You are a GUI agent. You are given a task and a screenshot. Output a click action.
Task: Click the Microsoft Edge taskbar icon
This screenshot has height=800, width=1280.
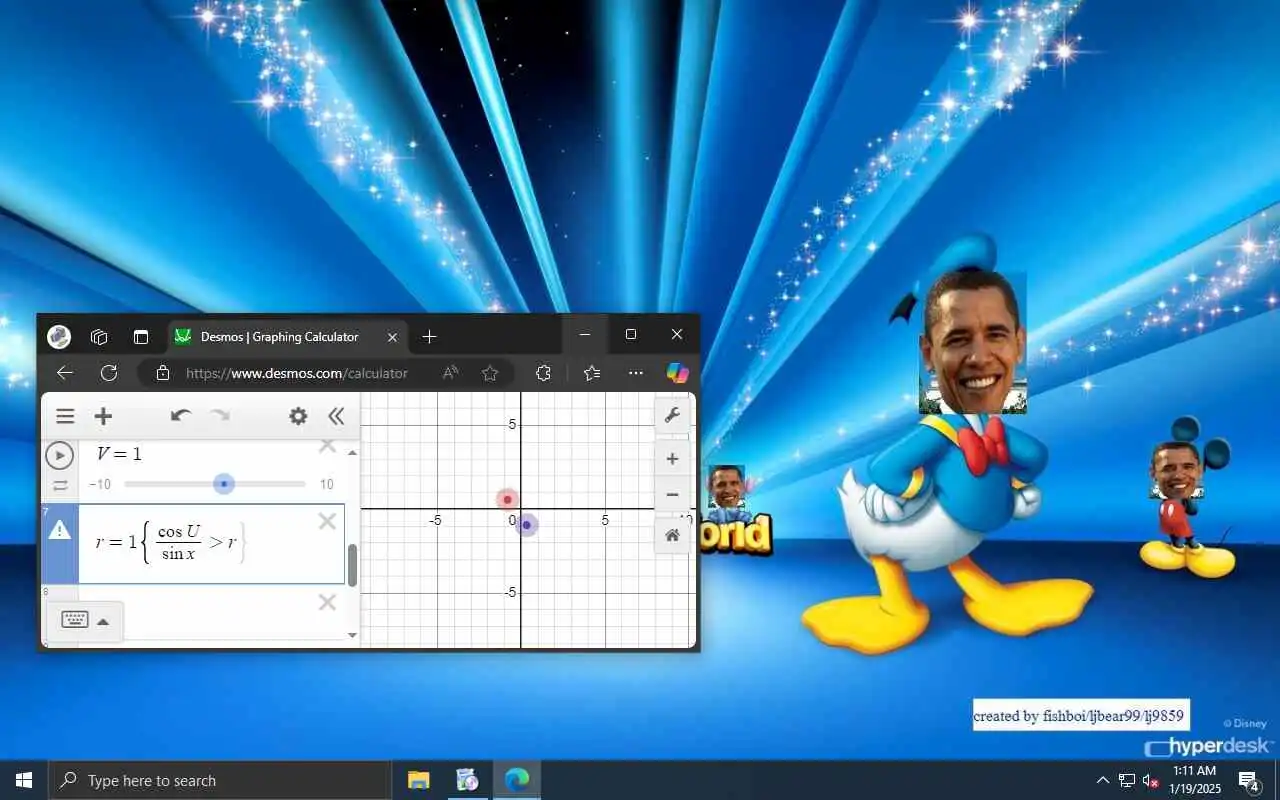point(516,780)
